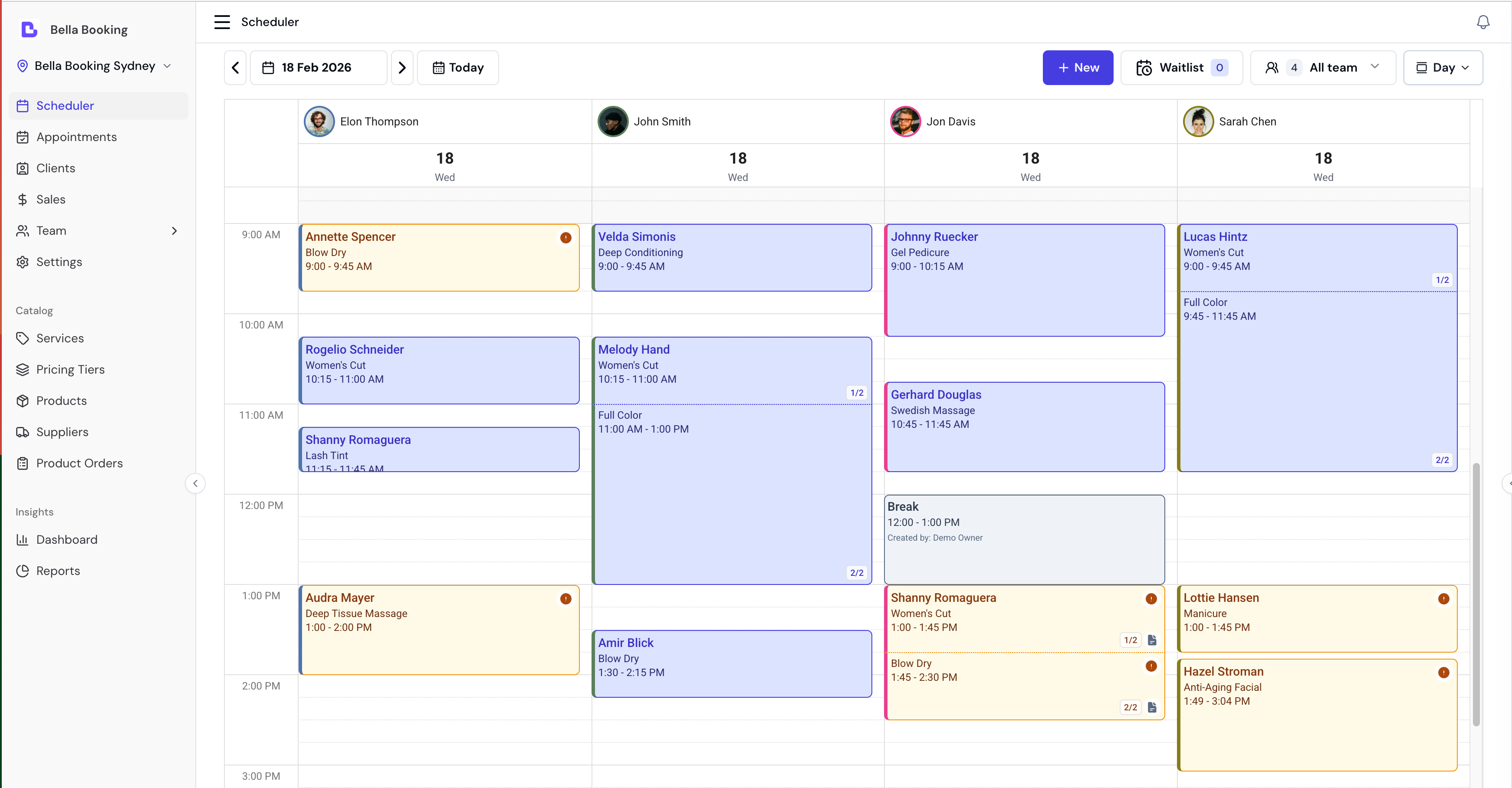Go to the next day arrow
Viewport: 1512px width, 788px height.
click(x=402, y=68)
